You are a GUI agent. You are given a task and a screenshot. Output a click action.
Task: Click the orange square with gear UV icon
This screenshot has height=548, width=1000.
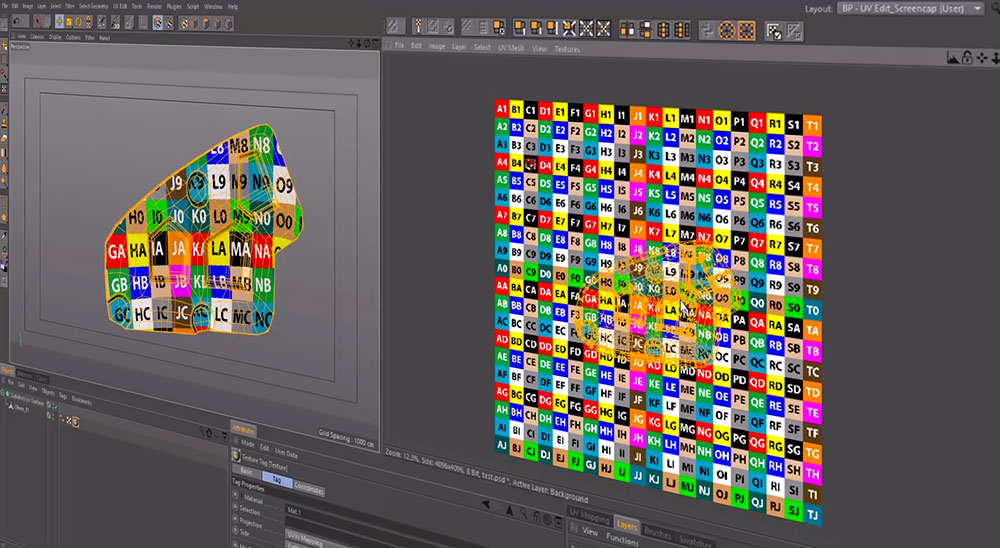[499, 27]
